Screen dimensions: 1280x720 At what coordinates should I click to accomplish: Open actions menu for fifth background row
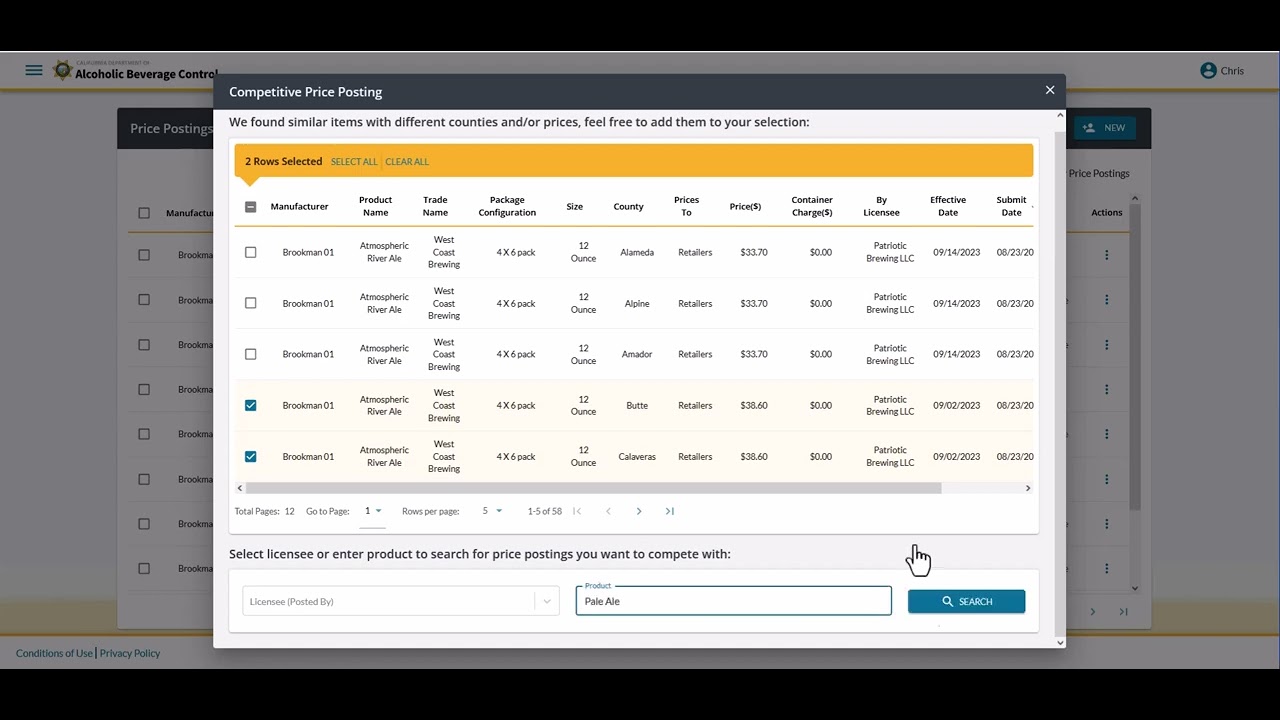(1106, 434)
